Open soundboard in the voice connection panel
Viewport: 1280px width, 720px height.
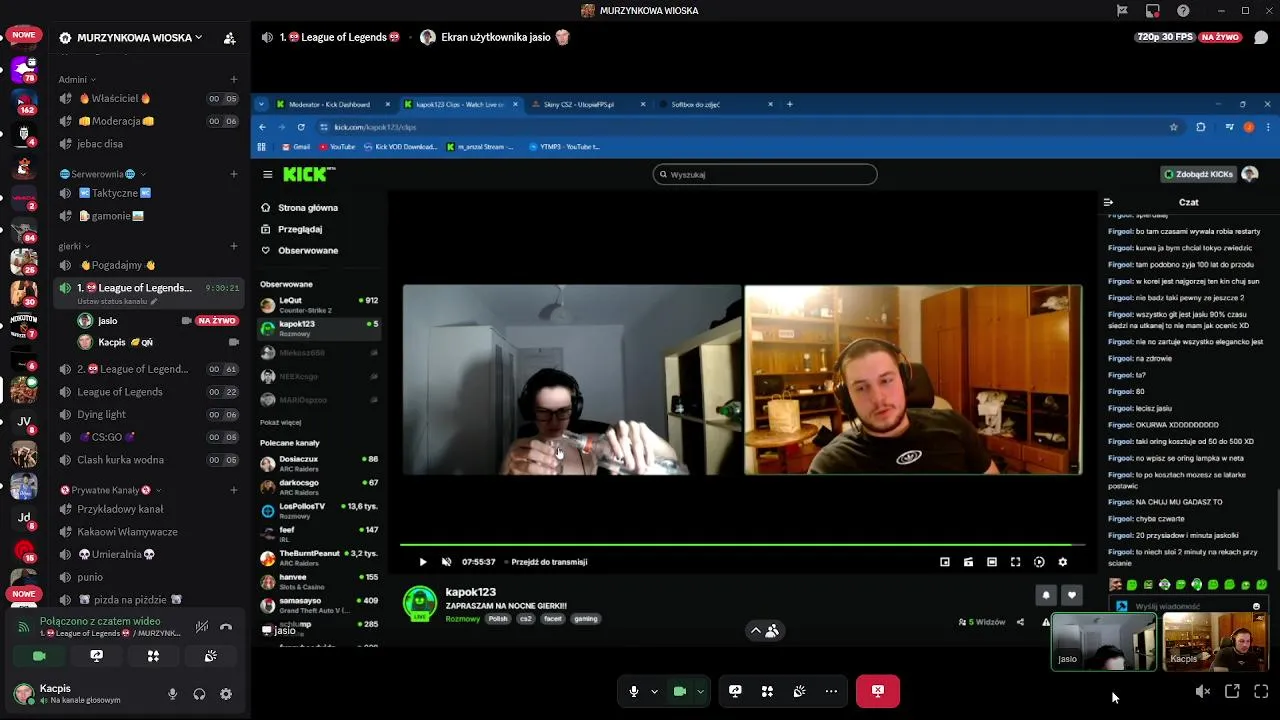click(210, 656)
